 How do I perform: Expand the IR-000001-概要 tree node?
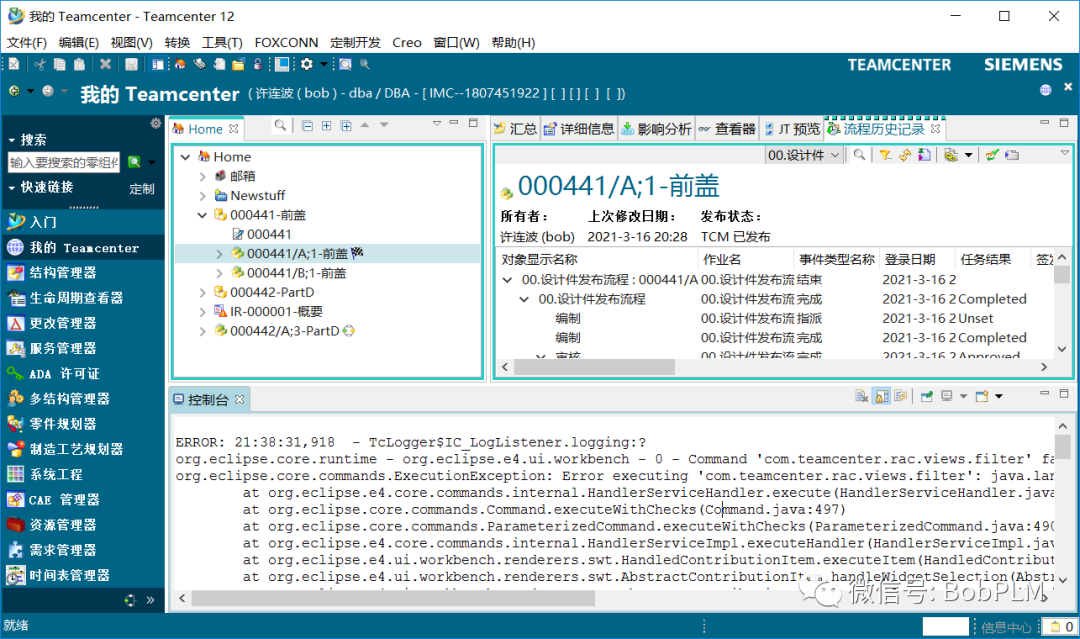[202, 312]
